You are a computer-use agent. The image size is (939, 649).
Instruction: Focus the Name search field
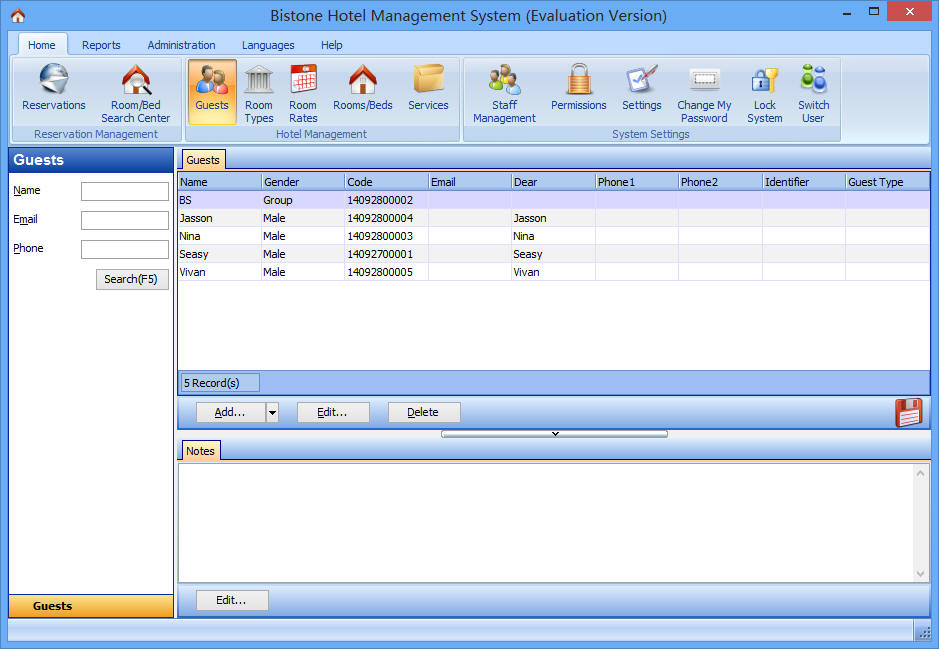125,191
